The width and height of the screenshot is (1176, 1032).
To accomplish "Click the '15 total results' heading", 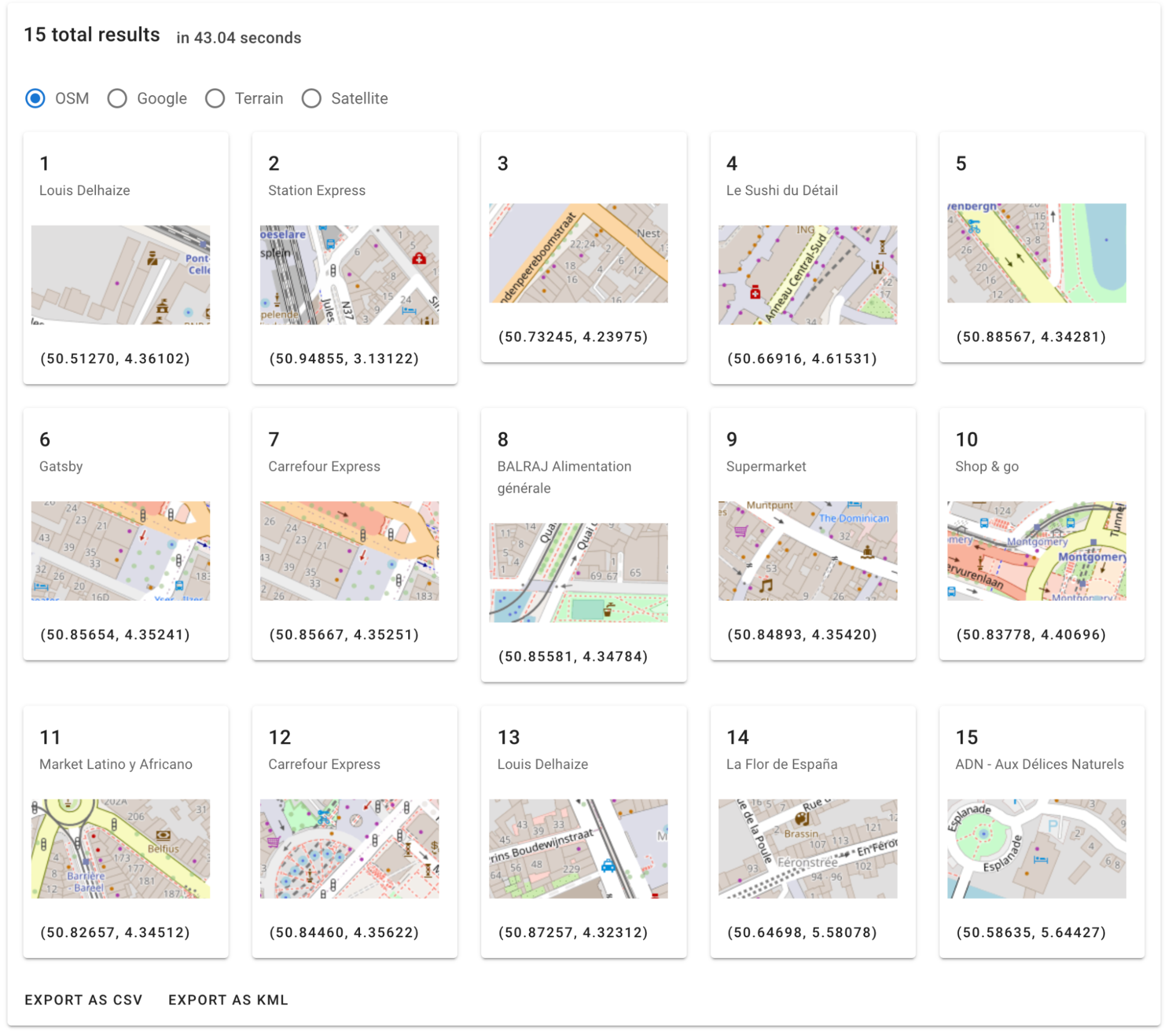I will (92, 35).
